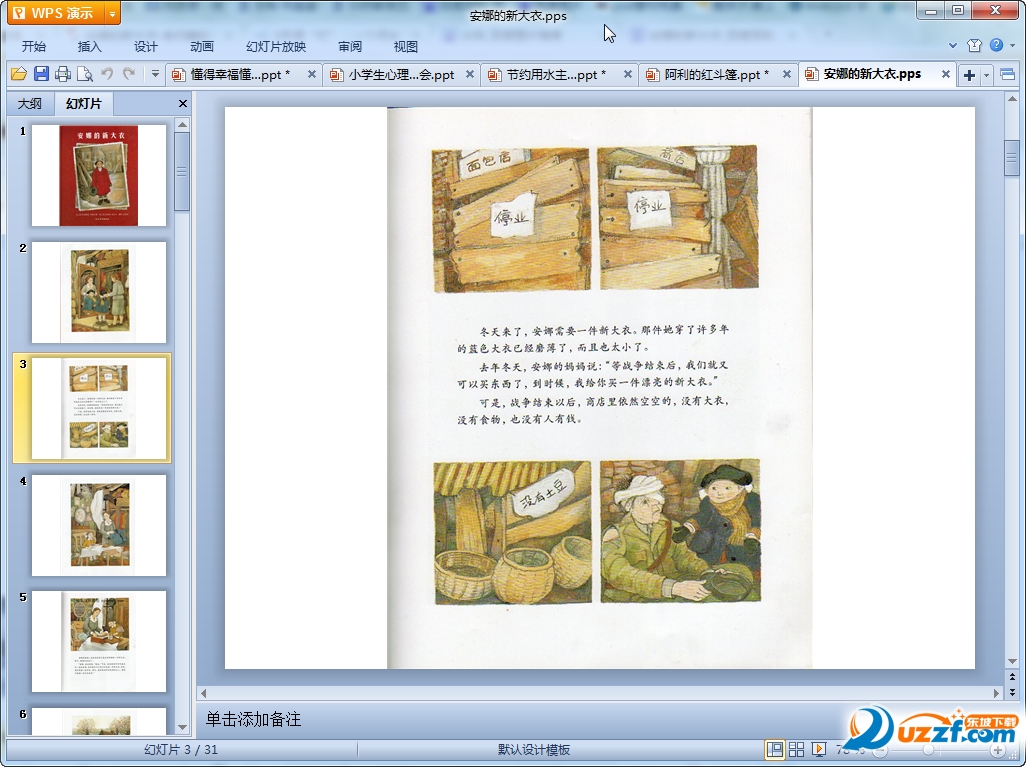
Task: Expand the small arrow next to the help icon
Action: pyautogui.click(x=1012, y=46)
